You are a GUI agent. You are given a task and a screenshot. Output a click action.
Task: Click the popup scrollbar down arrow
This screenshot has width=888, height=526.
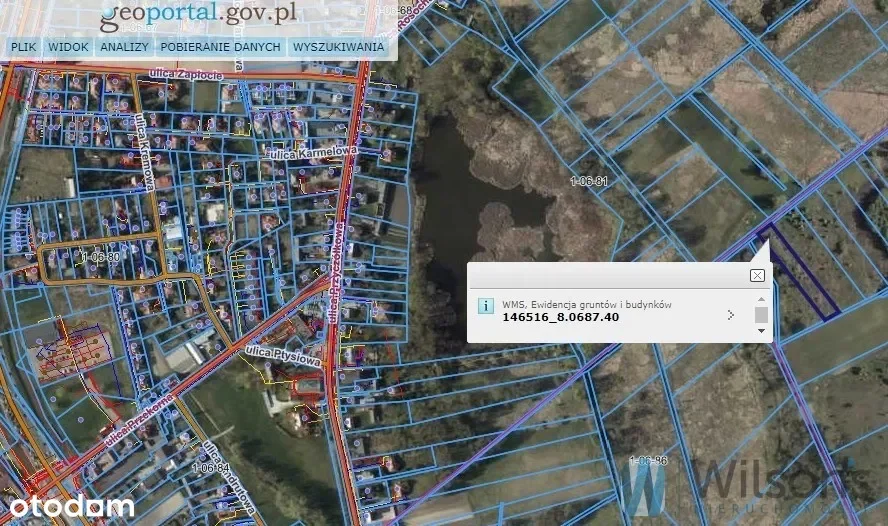761,331
